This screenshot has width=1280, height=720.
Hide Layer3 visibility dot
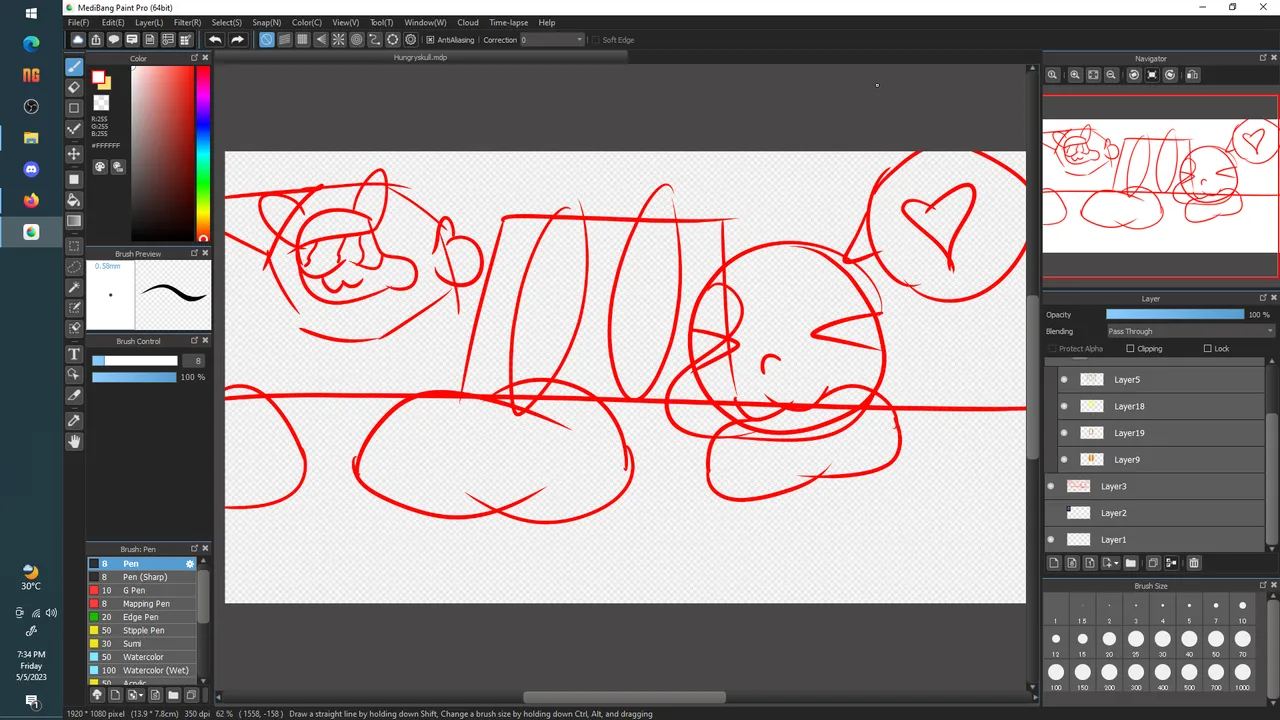(x=1051, y=486)
